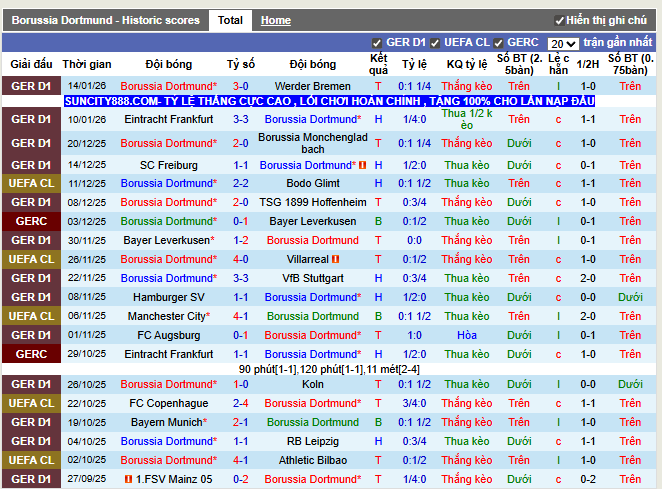
Task: Click red card icon before 1.FSV Mainz 05
Action: 129,479
